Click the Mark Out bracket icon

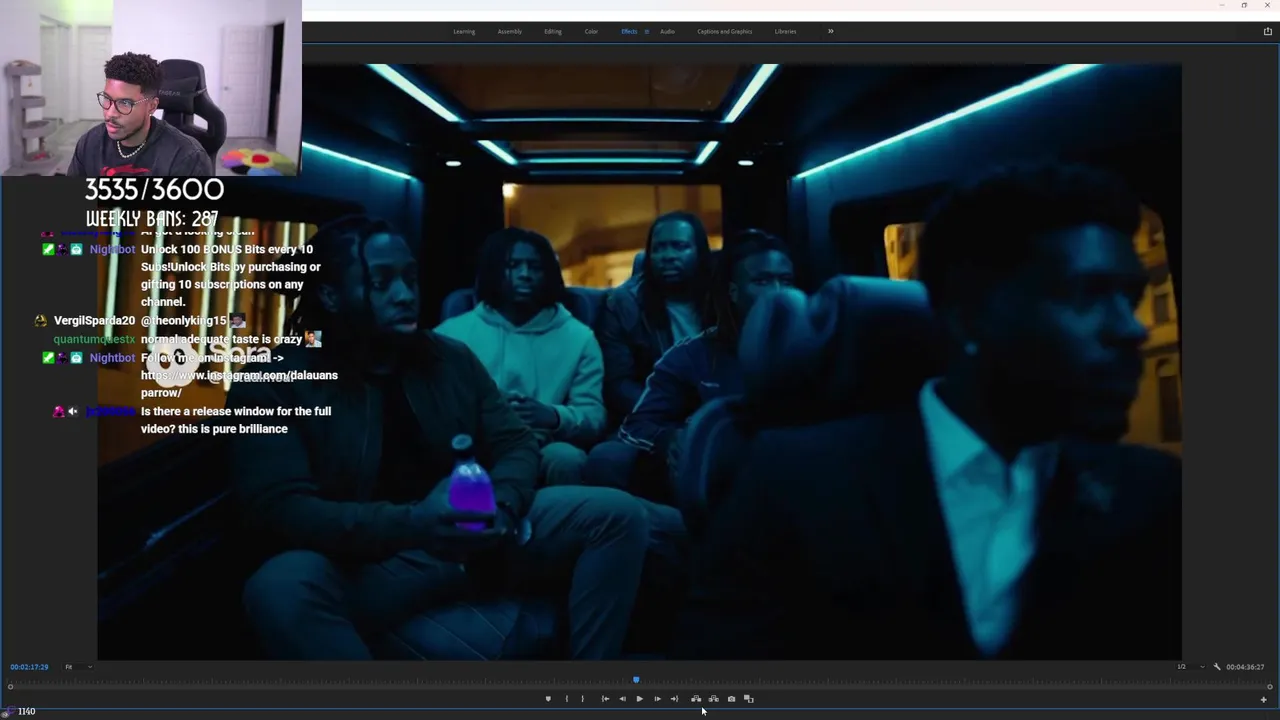[x=582, y=699]
